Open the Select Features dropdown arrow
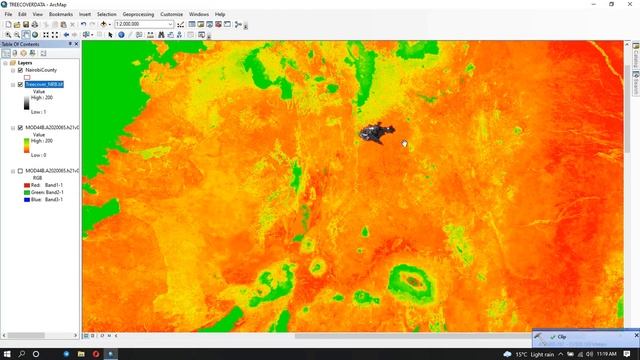The height and width of the screenshot is (360, 640). click(x=92, y=35)
